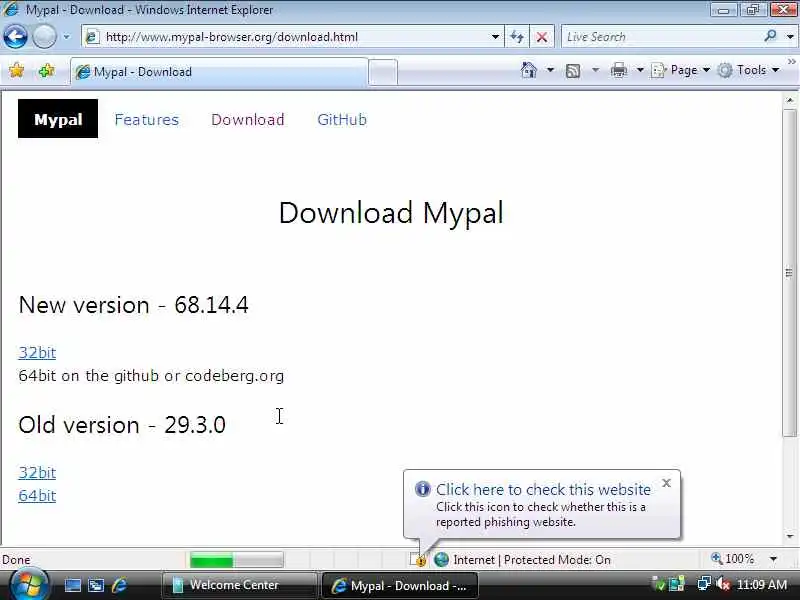Open the Favorites Center star icon
This screenshot has width=800, height=600.
click(x=16, y=70)
